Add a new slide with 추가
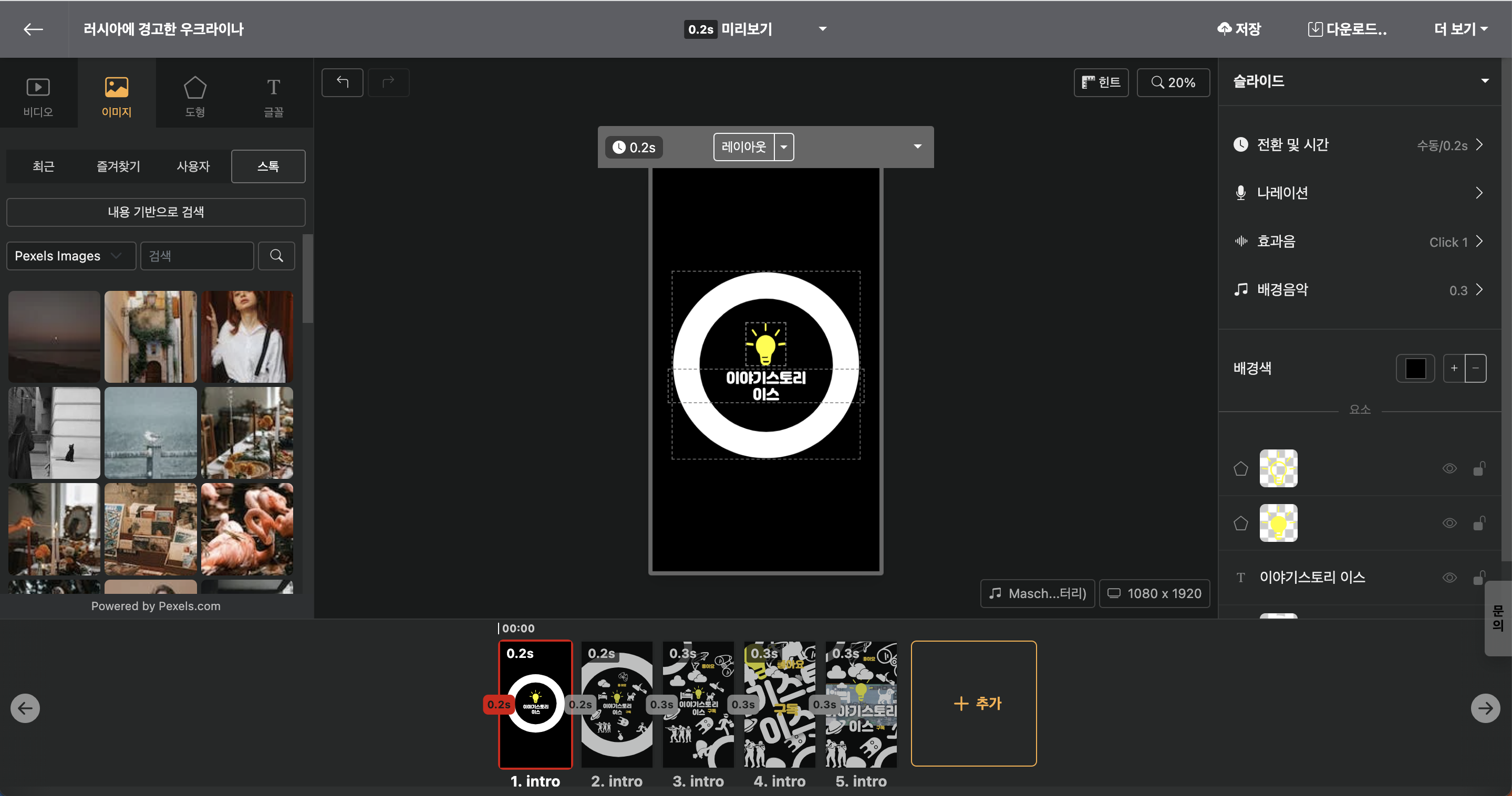The image size is (1512, 796). (974, 703)
